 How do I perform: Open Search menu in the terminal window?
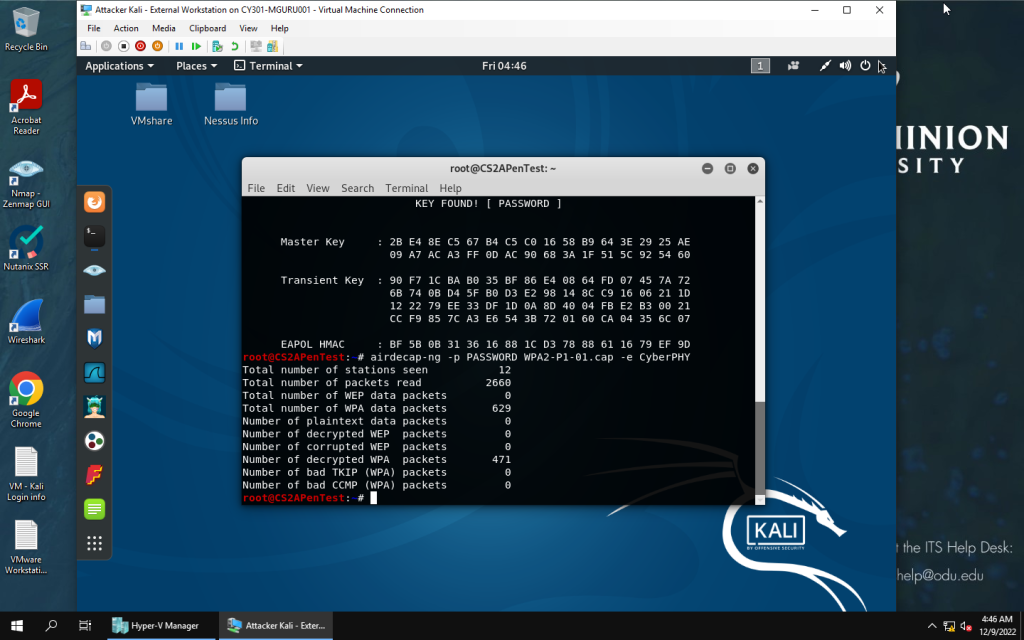357,188
